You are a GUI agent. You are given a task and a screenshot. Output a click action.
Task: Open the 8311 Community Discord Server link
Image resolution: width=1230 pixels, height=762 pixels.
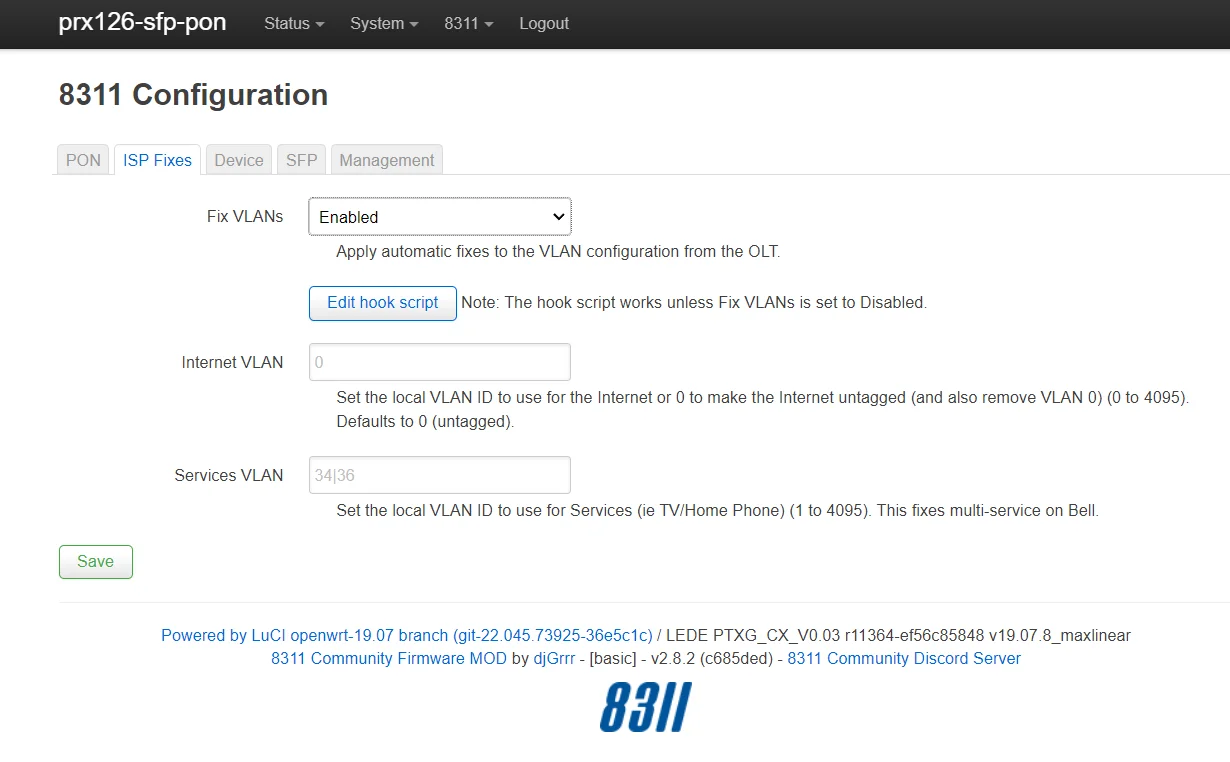904,658
